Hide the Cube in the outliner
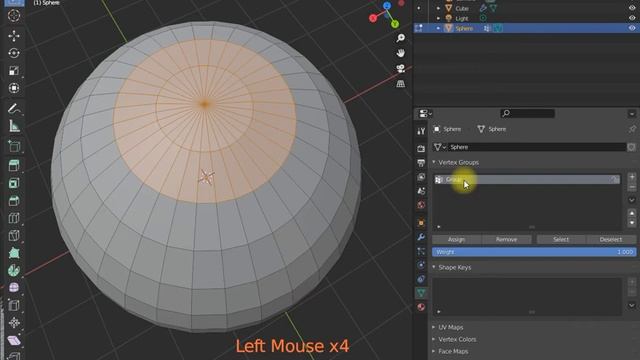The height and width of the screenshot is (360, 640). pos(632,8)
